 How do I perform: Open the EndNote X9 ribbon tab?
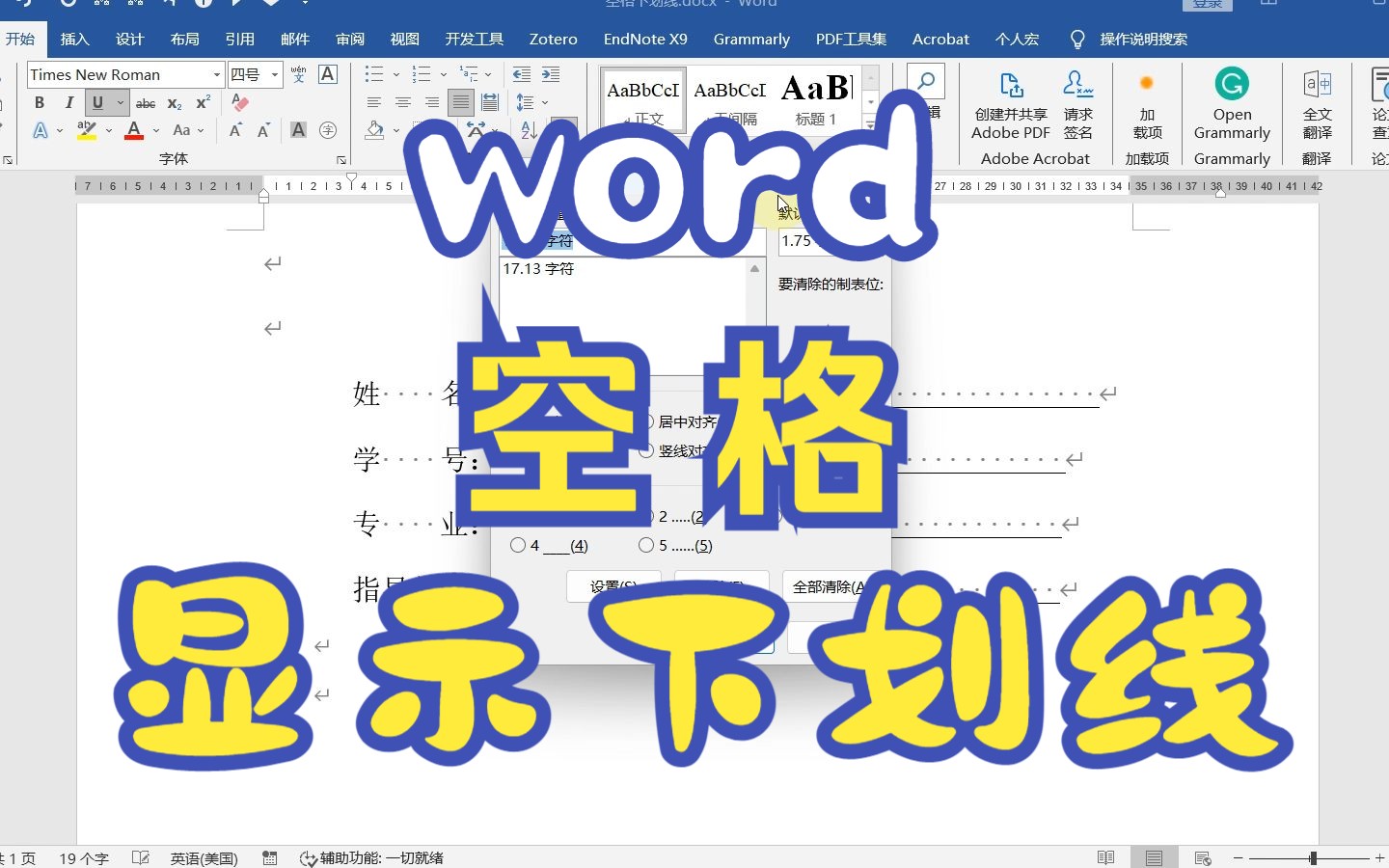[x=644, y=39]
